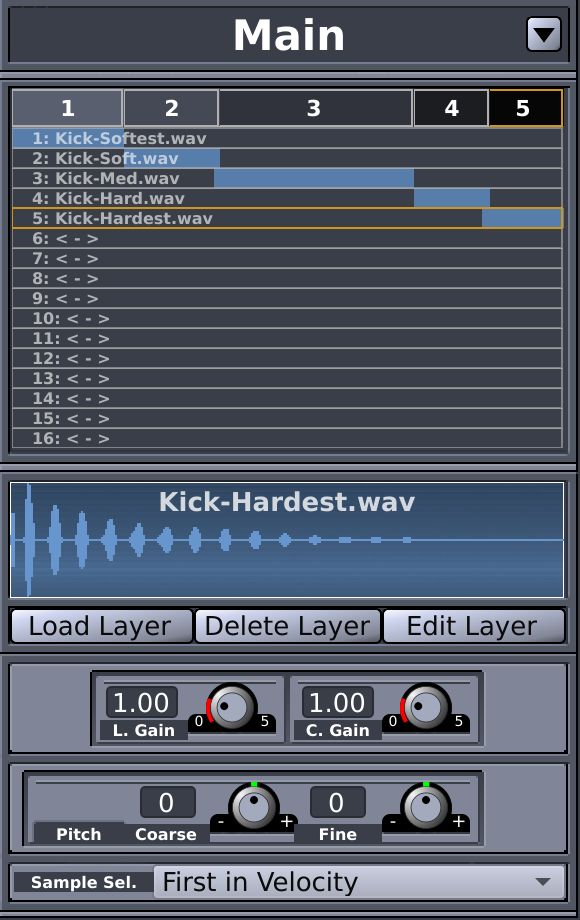Select empty layer slot 15
Viewport: 580px width, 920px height.
[287, 418]
